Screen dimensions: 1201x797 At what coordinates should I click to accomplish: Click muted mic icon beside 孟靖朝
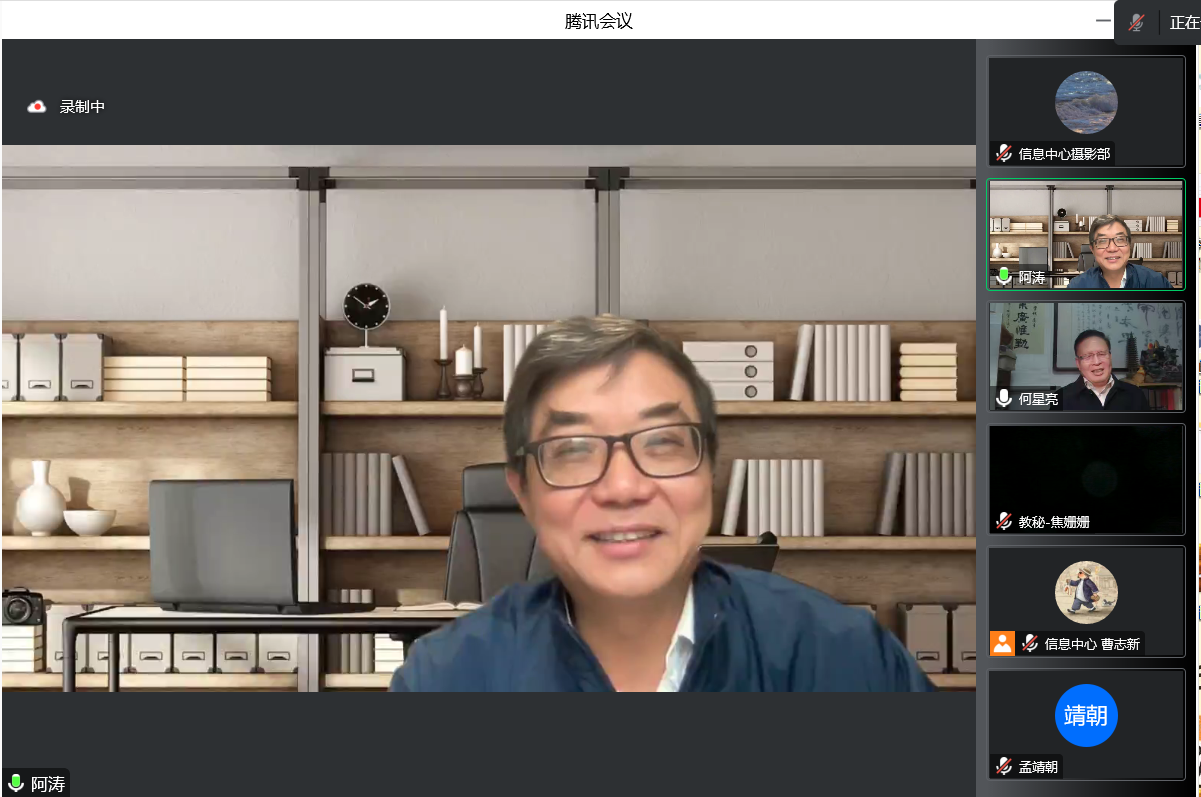click(1003, 766)
